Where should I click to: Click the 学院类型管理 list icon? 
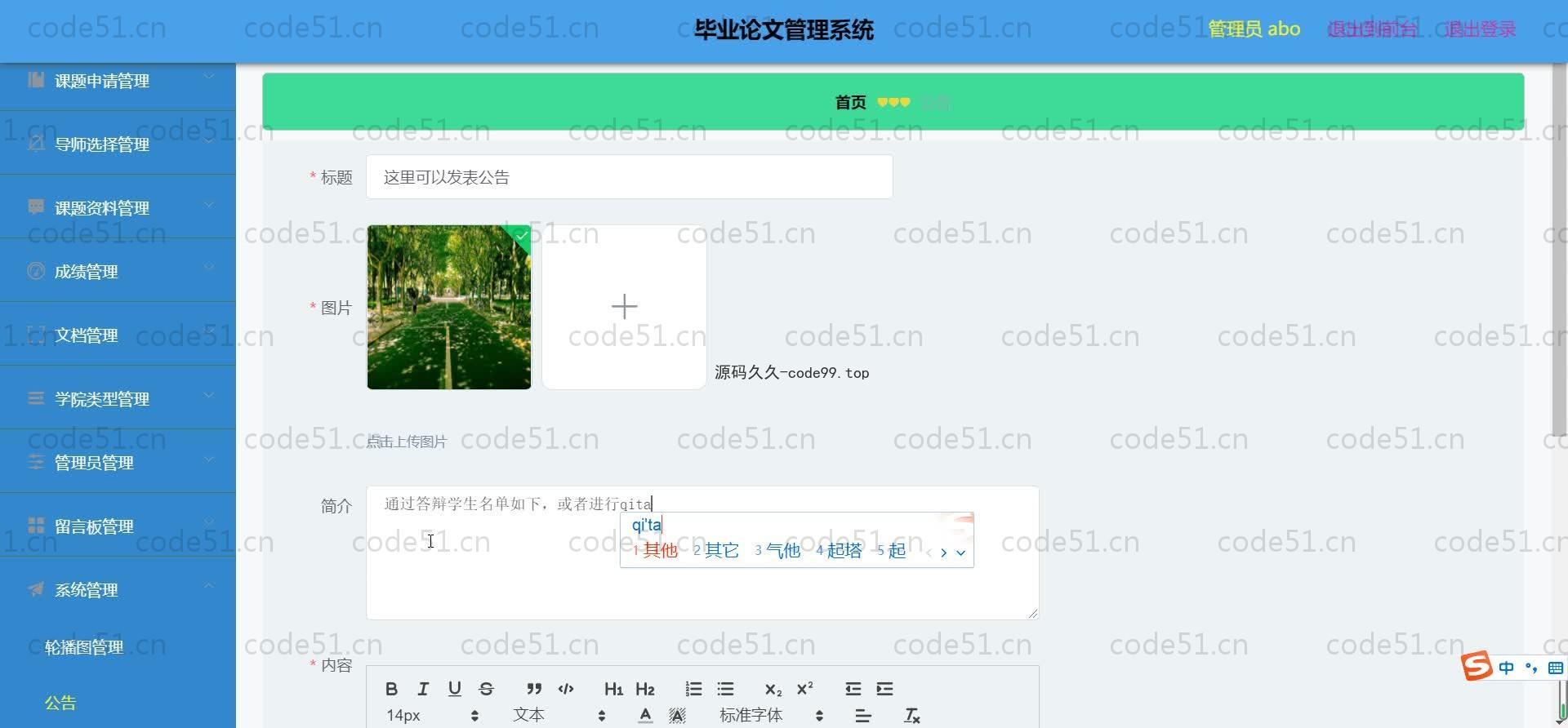[36, 397]
